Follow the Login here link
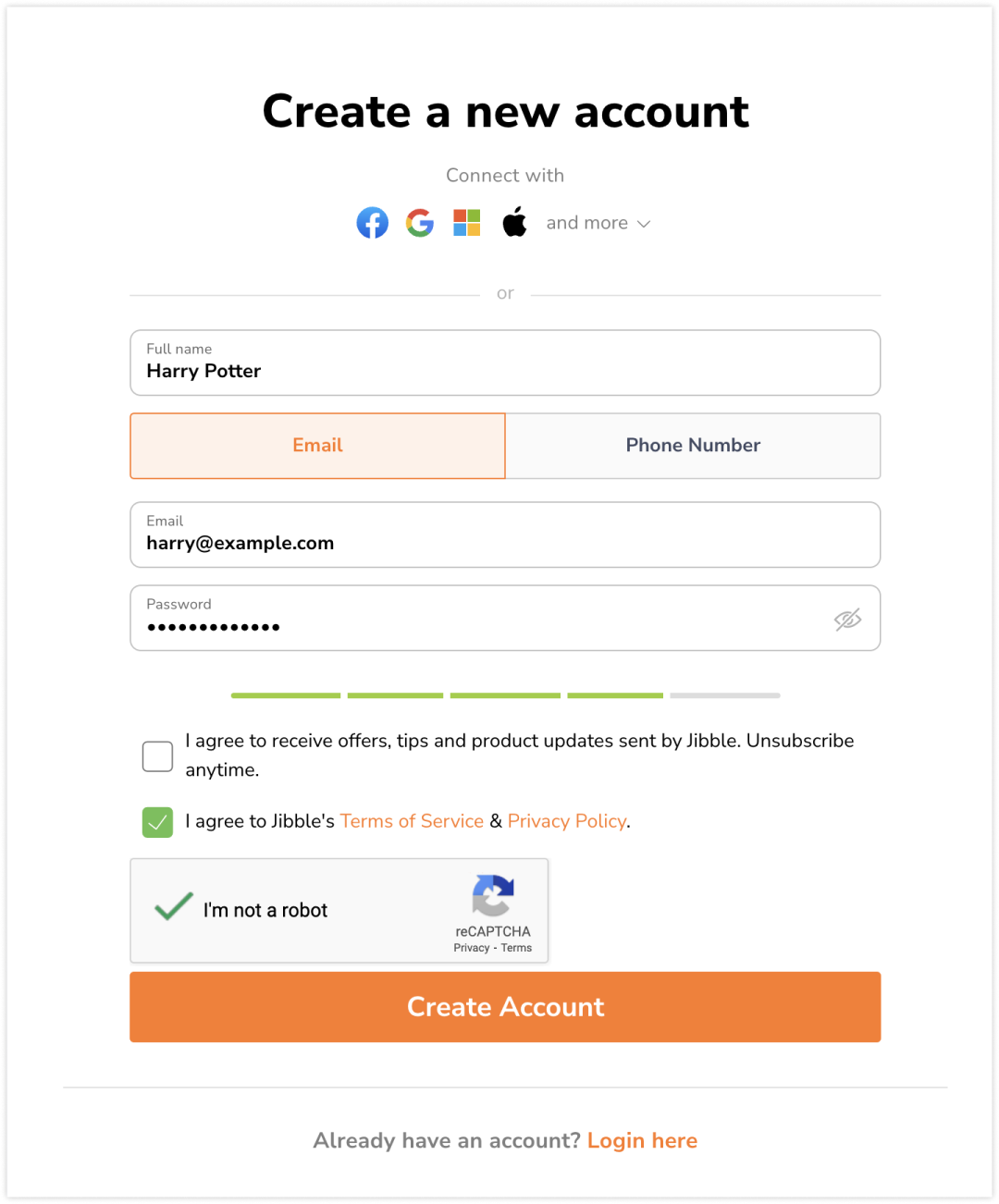The width and height of the screenshot is (999, 1204). 643,1141
